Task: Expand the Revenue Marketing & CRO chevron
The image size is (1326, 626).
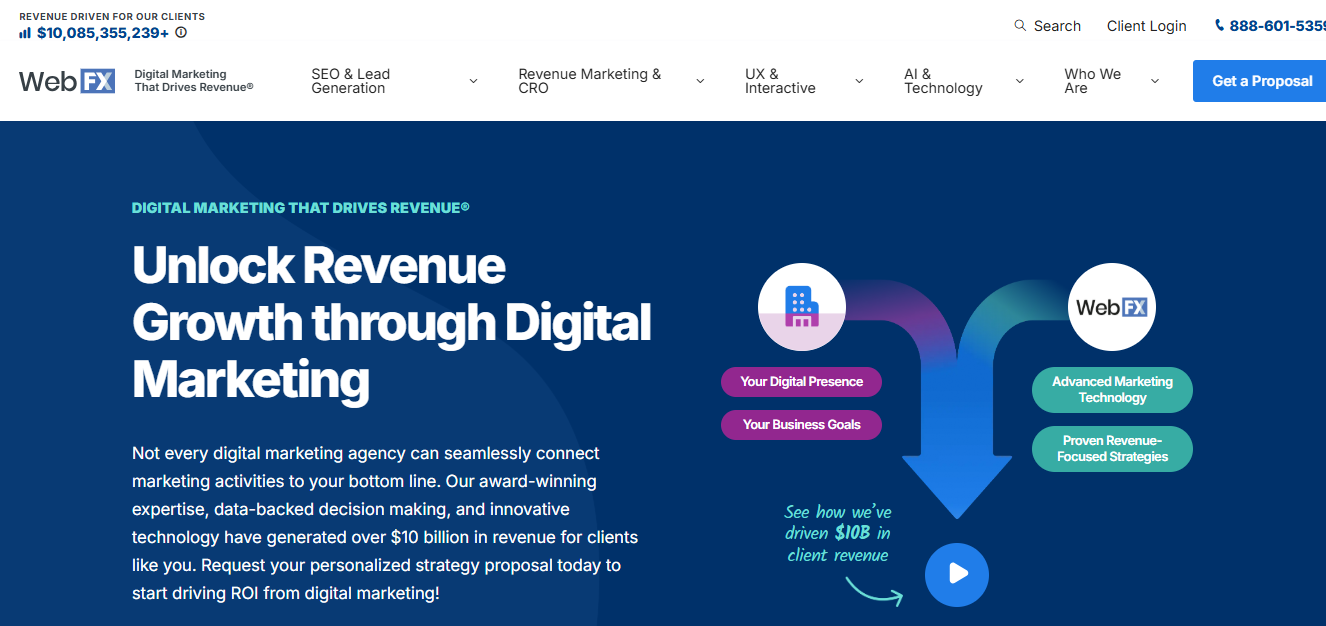Action: click(700, 82)
